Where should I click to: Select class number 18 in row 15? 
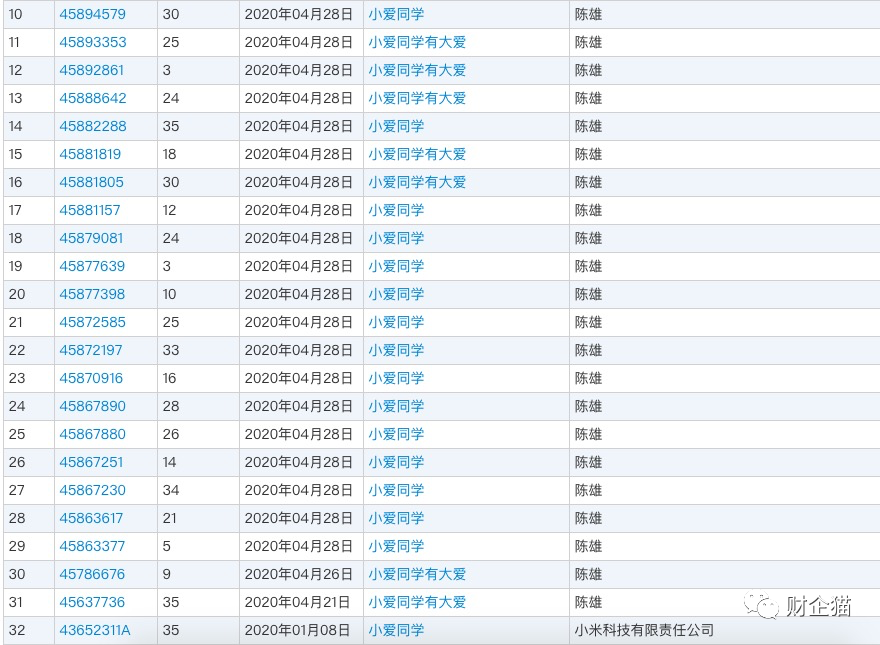(169, 154)
